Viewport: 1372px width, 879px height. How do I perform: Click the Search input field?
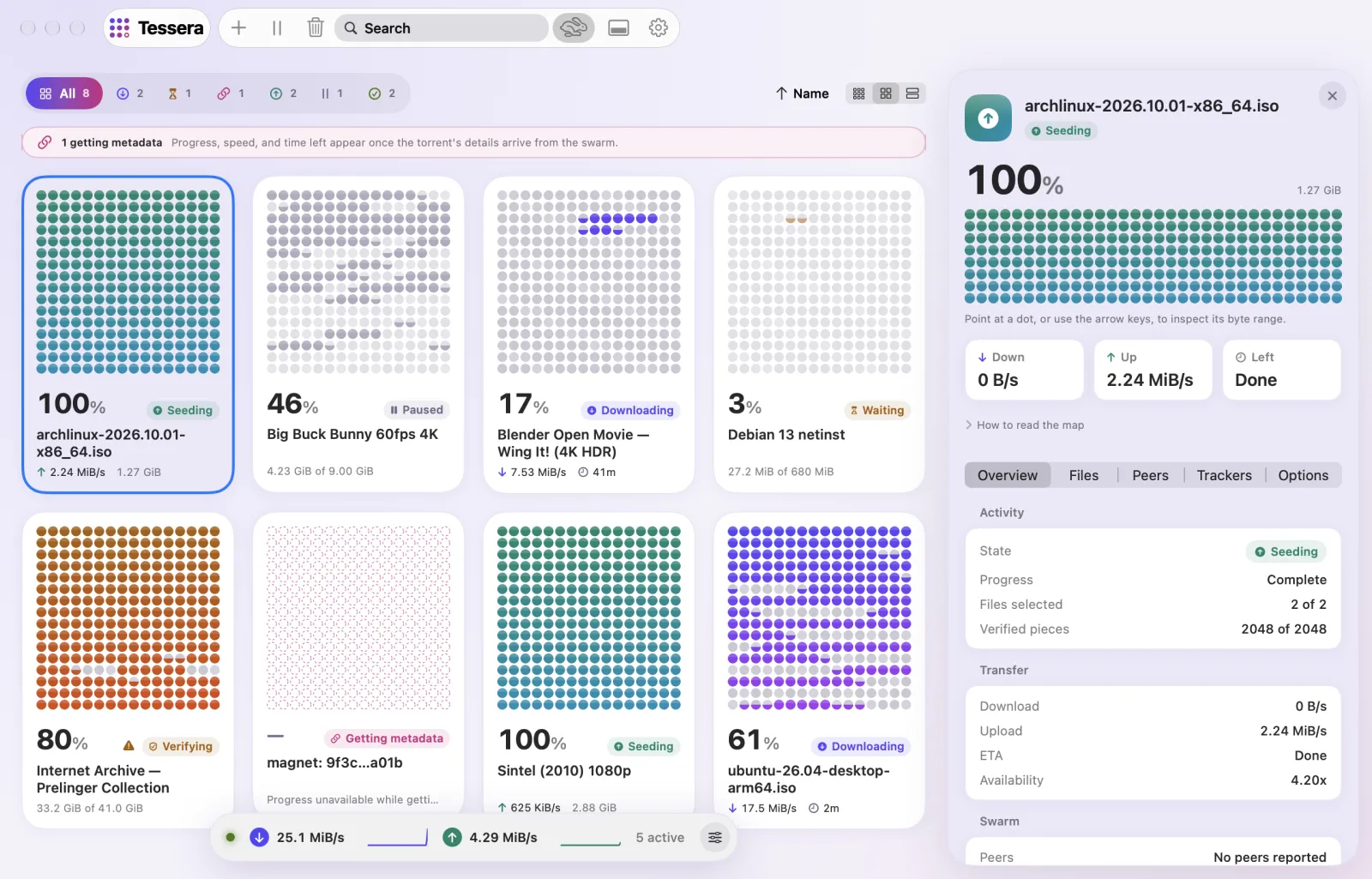[442, 28]
